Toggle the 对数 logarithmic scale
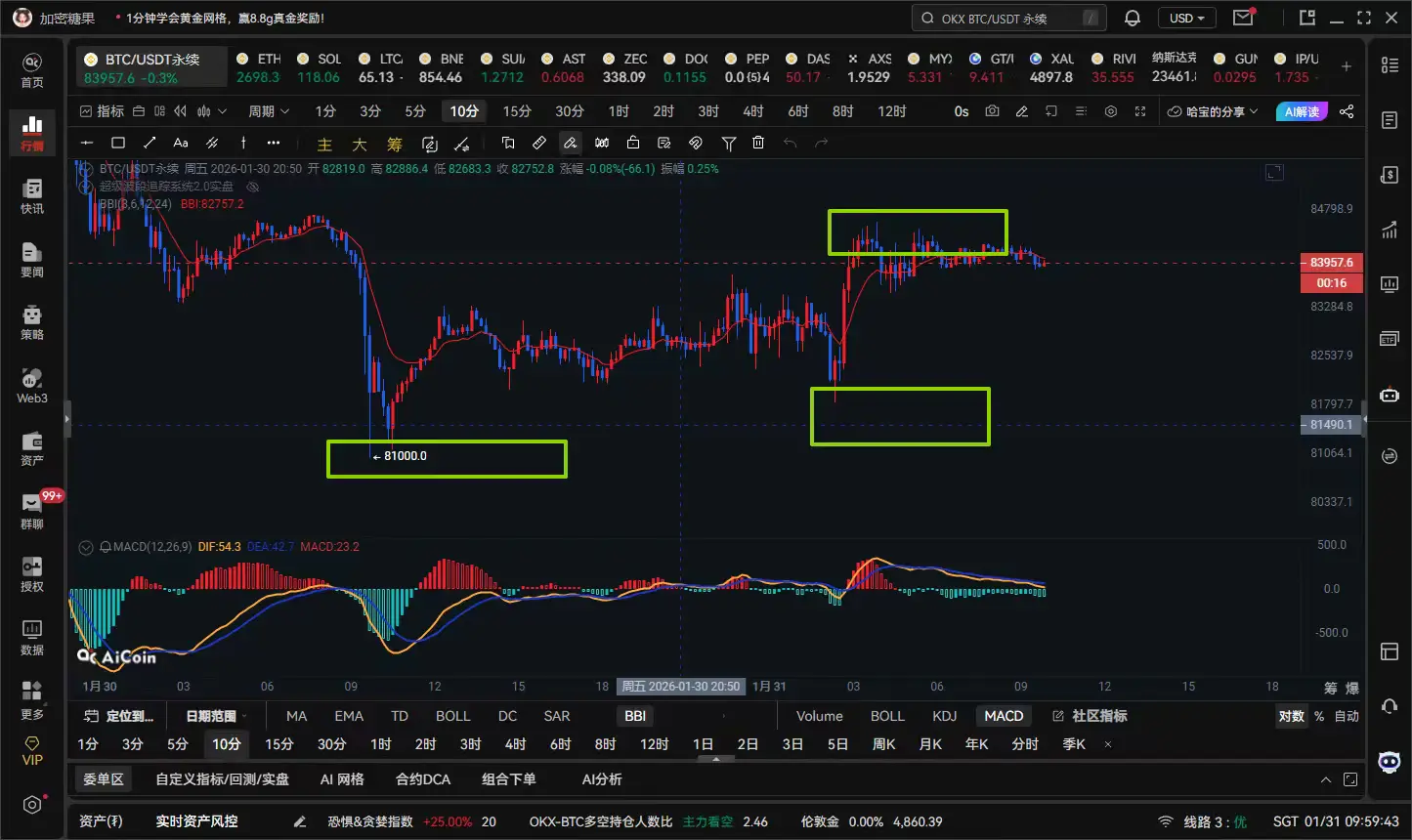Screen dimensions: 1412x840 pos(1292,716)
